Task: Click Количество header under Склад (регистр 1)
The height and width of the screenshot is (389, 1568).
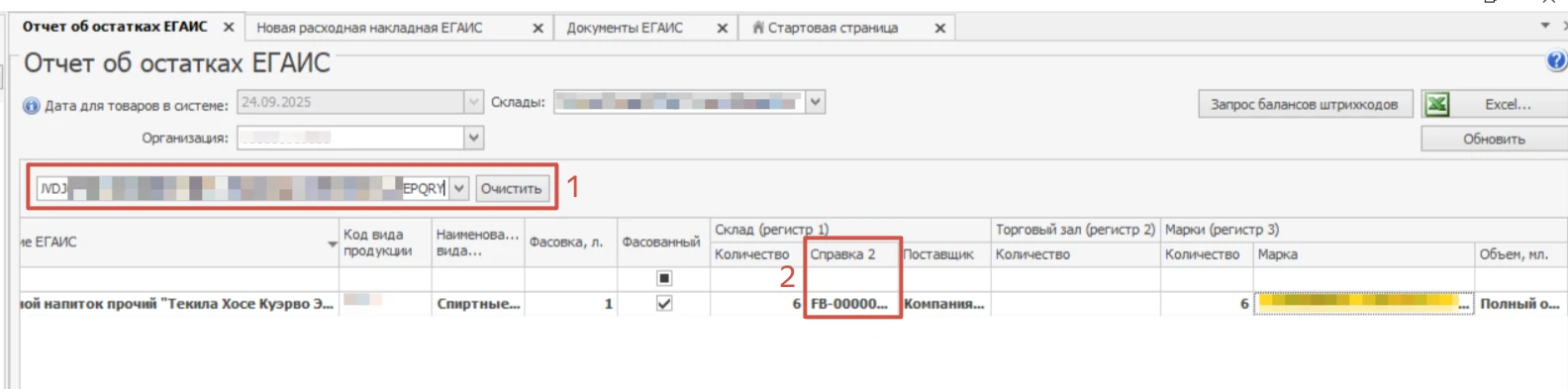Action: pyautogui.click(x=757, y=254)
